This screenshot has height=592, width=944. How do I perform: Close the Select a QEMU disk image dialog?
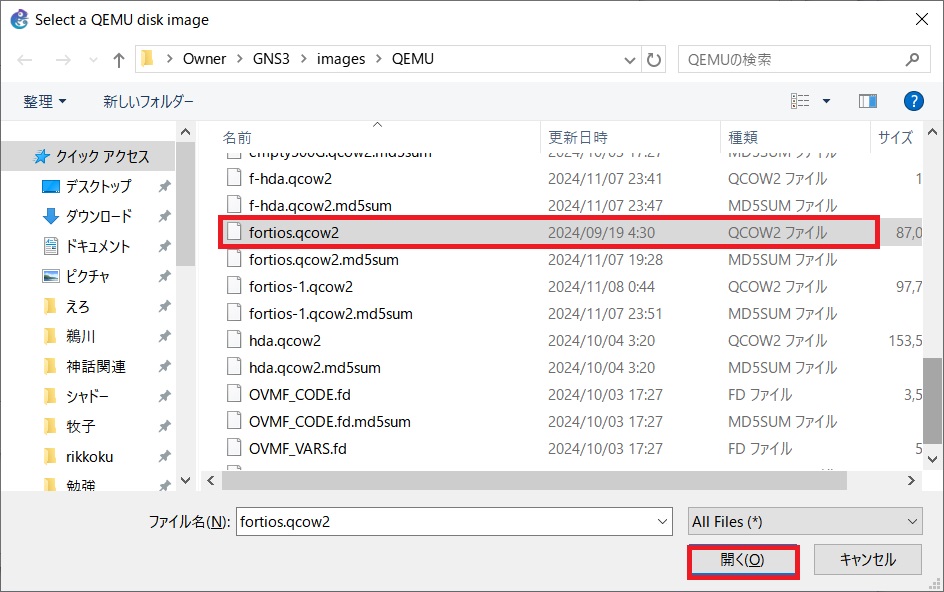point(921,19)
